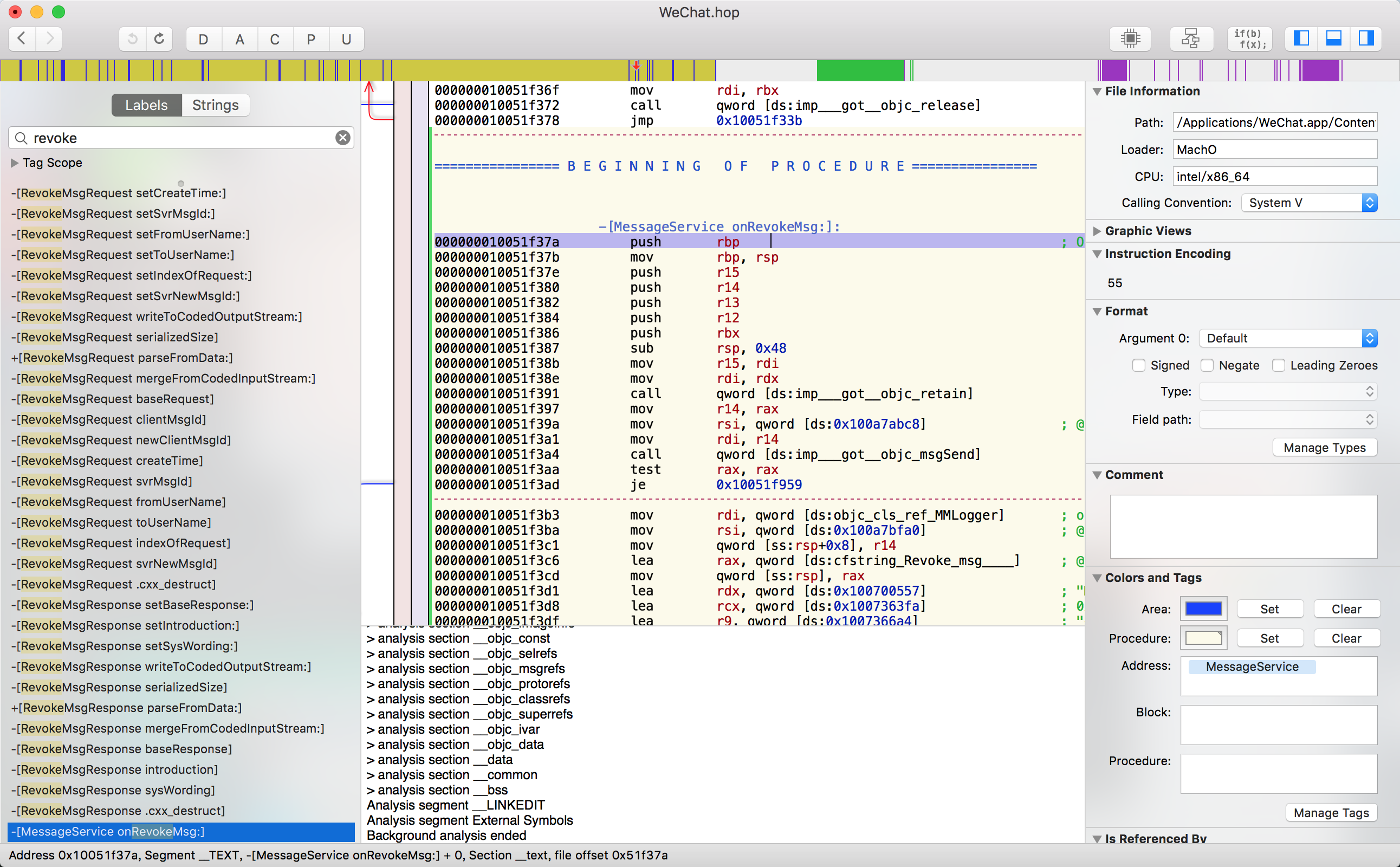
Task: Toggle the bottom console panel
Action: [1333, 38]
